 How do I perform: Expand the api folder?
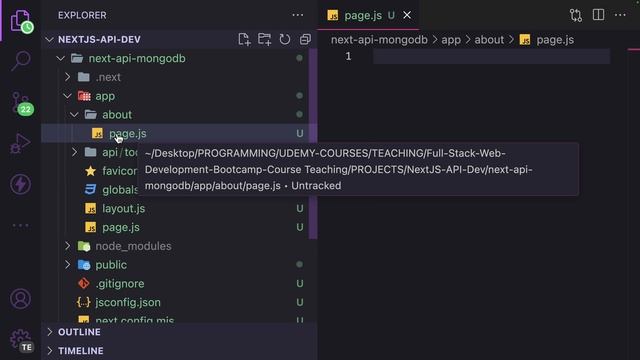pos(74,152)
